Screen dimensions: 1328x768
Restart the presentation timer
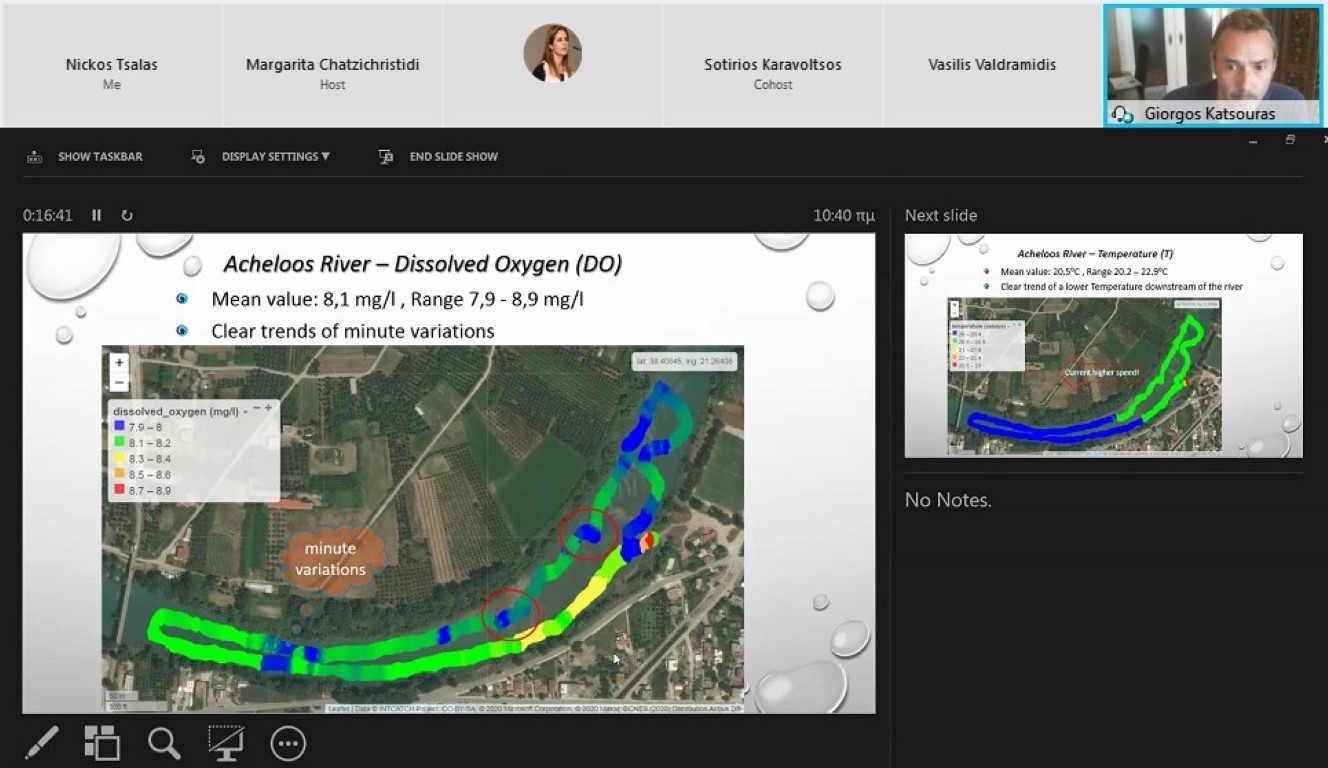coord(127,215)
